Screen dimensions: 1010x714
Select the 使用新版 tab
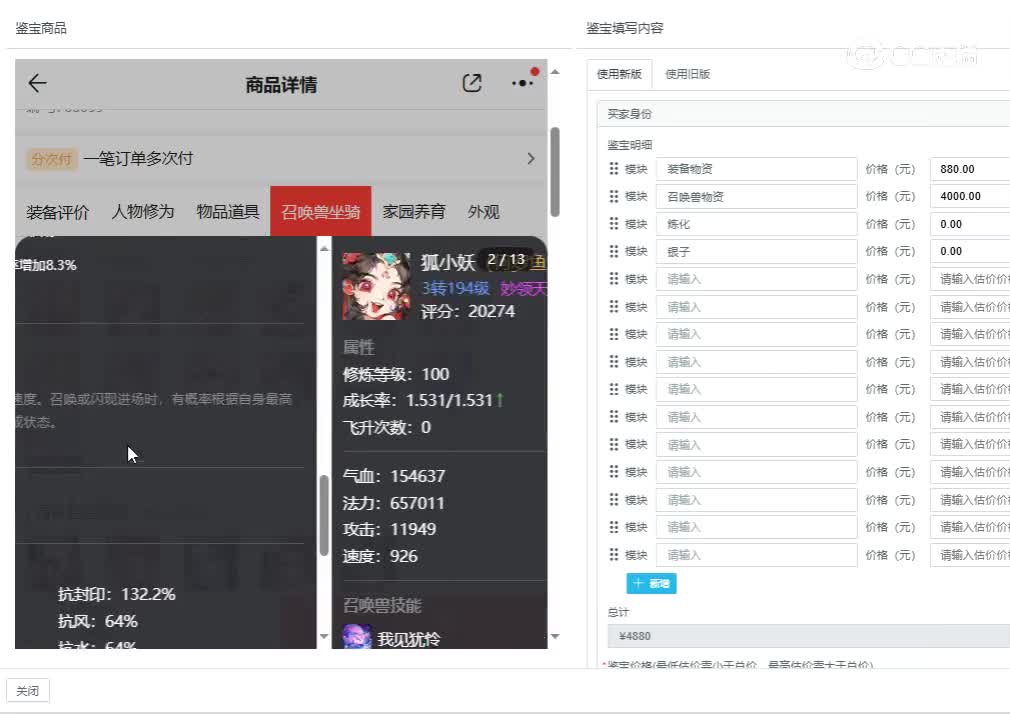(x=620, y=74)
